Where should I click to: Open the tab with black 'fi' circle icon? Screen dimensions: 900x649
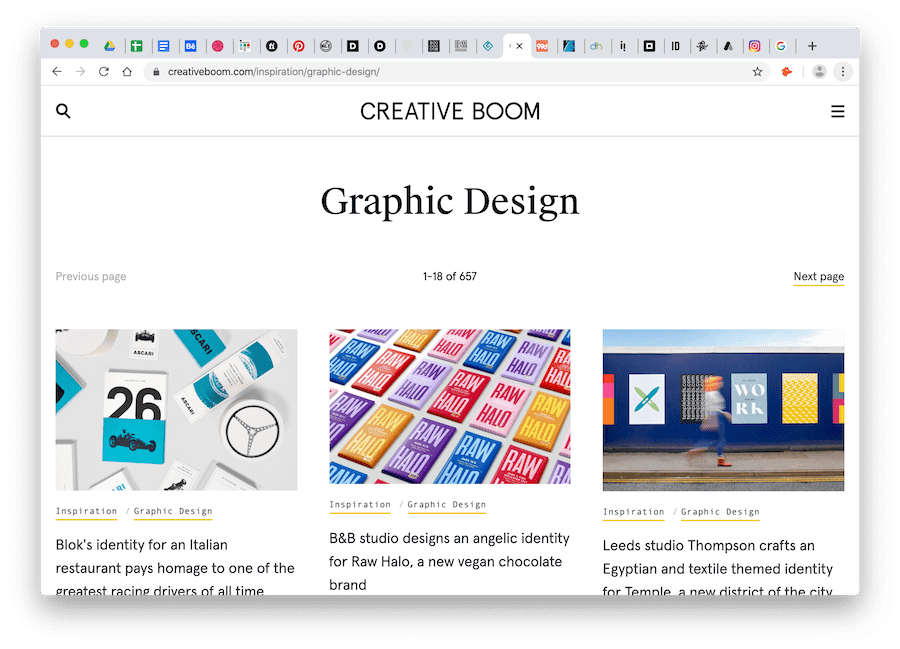tap(272, 46)
